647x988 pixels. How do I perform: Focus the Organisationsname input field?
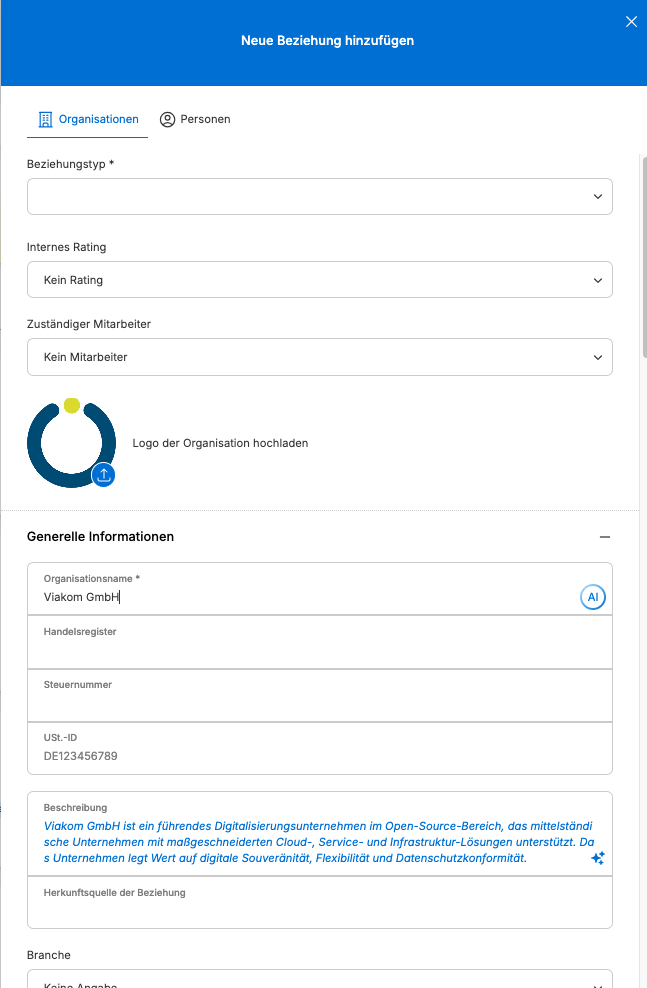tap(319, 589)
